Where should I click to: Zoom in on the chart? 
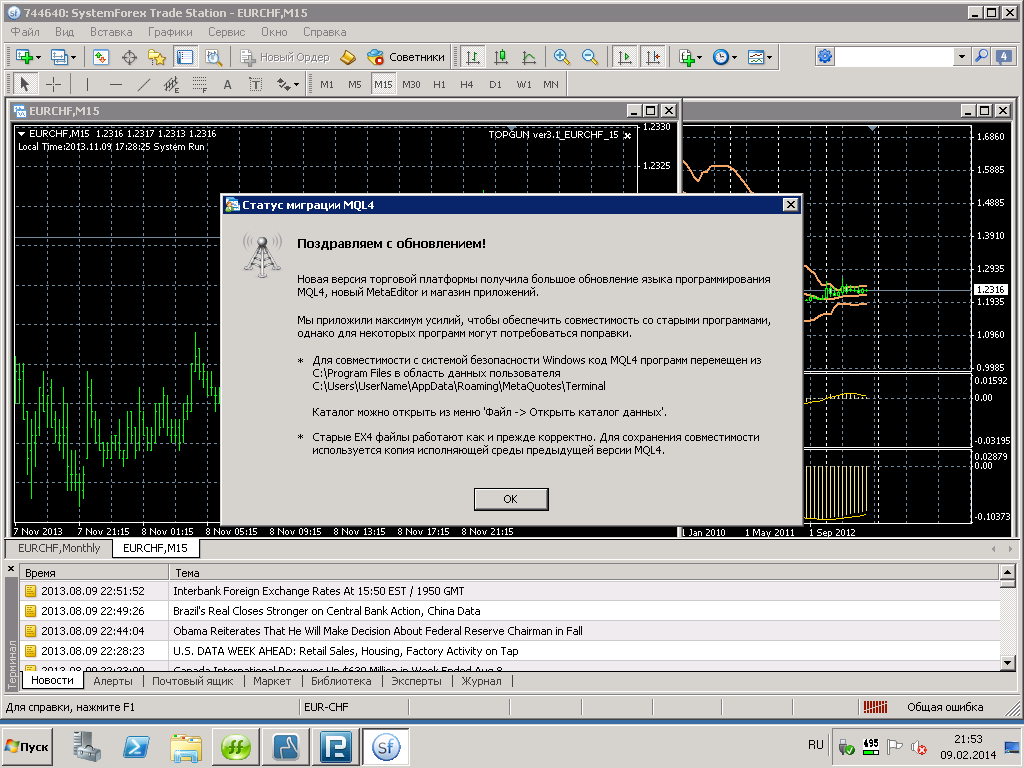coord(561,57)
